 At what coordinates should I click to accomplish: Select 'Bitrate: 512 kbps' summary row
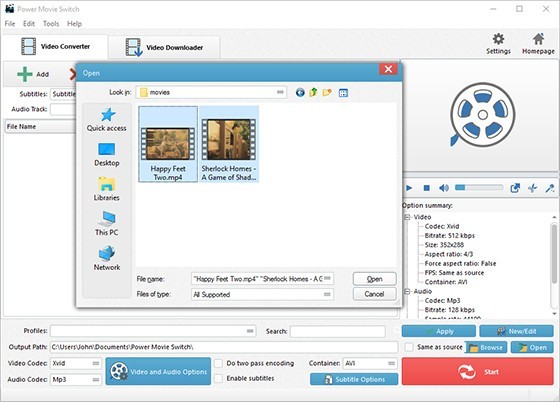click(x=450, y=236)
